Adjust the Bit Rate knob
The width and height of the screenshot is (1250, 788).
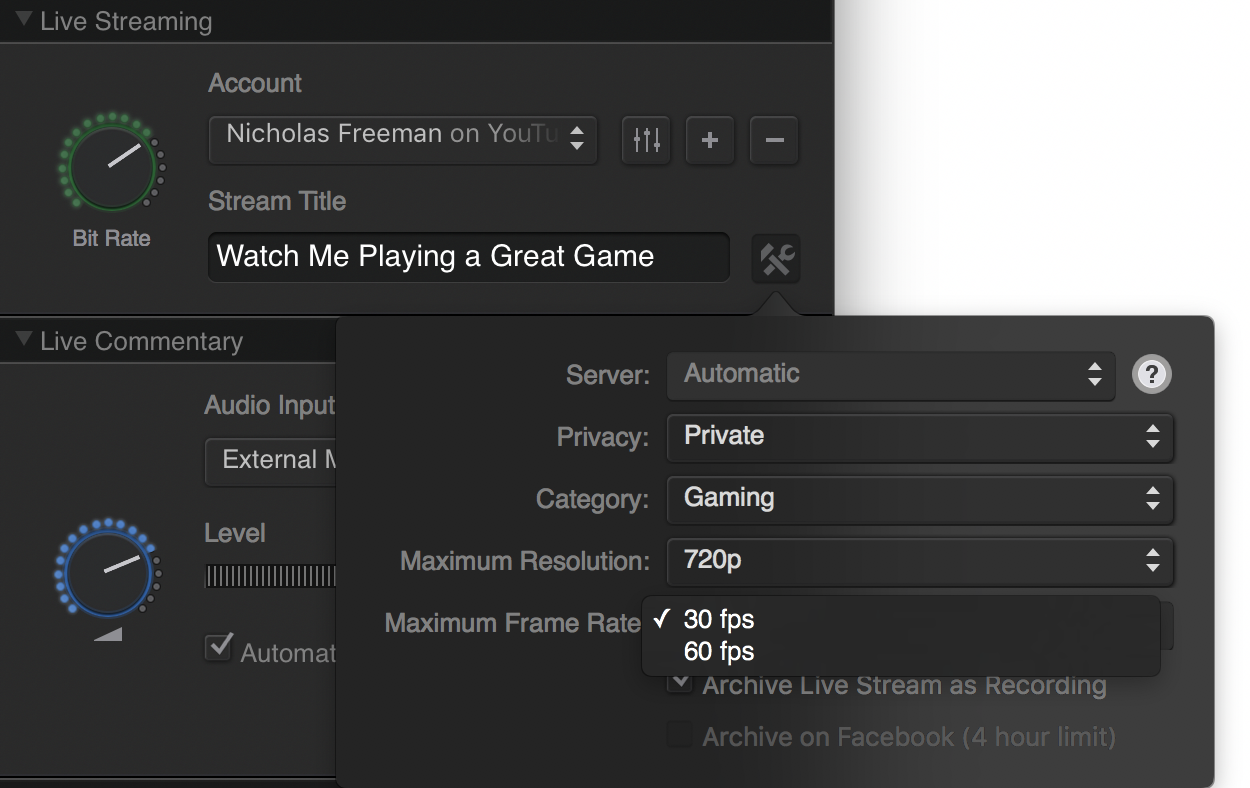pyautogui.click(x=111, y=163)
